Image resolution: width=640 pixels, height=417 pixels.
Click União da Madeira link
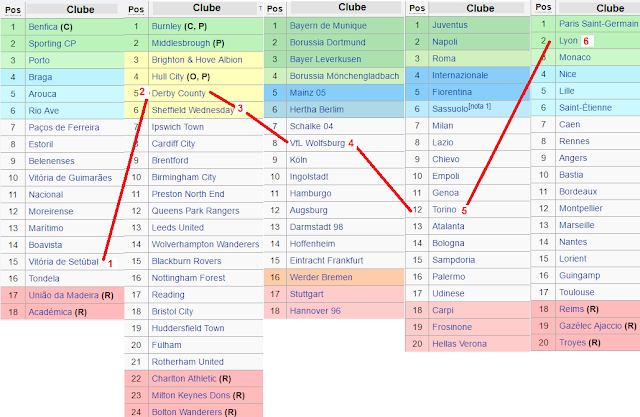pyautogui.click(x=64, y=295)
